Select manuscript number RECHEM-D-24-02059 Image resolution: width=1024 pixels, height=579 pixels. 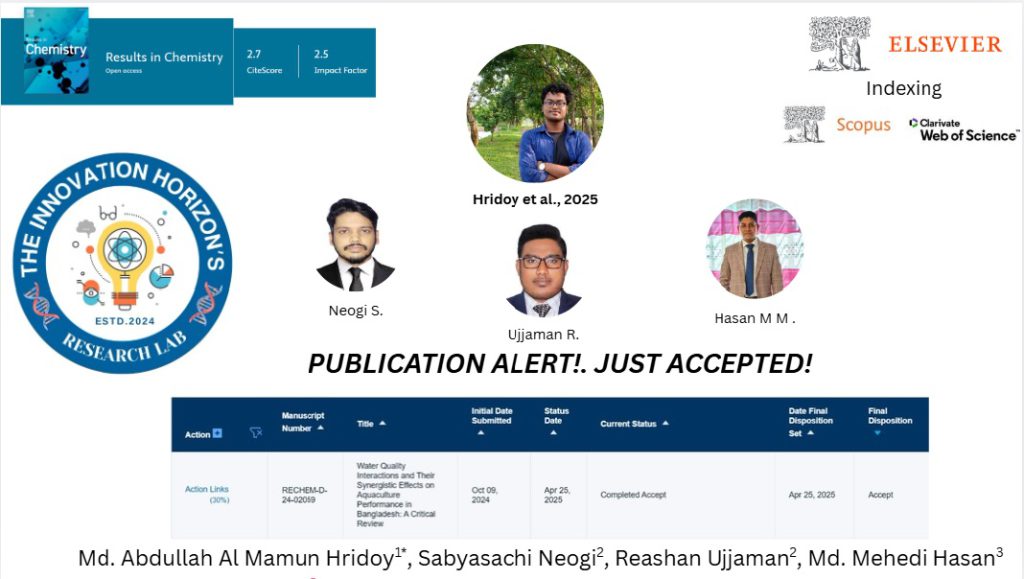(x=304, y=495)
